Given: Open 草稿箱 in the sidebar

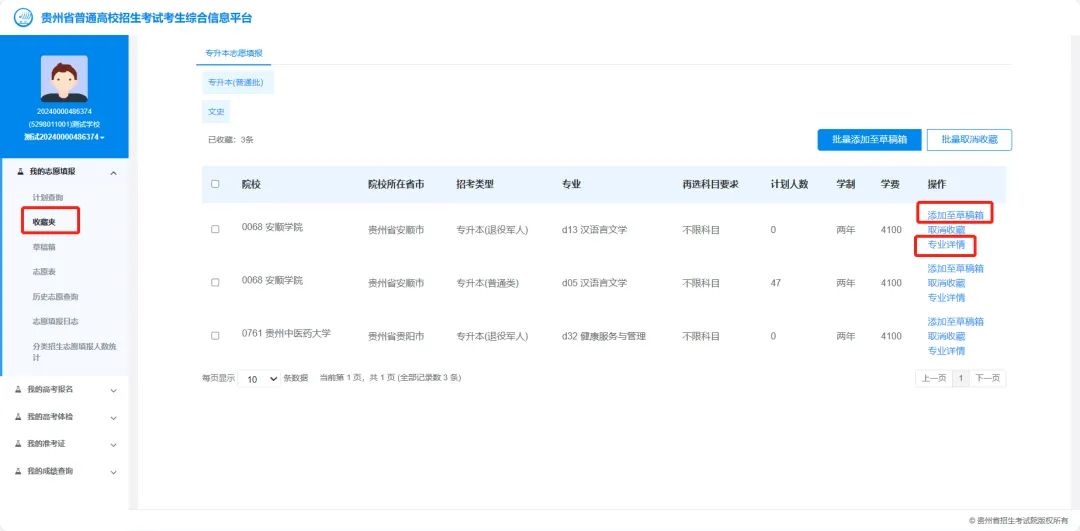Looking at the screenshot, I should pyautogui.click(x=44, y=246).
